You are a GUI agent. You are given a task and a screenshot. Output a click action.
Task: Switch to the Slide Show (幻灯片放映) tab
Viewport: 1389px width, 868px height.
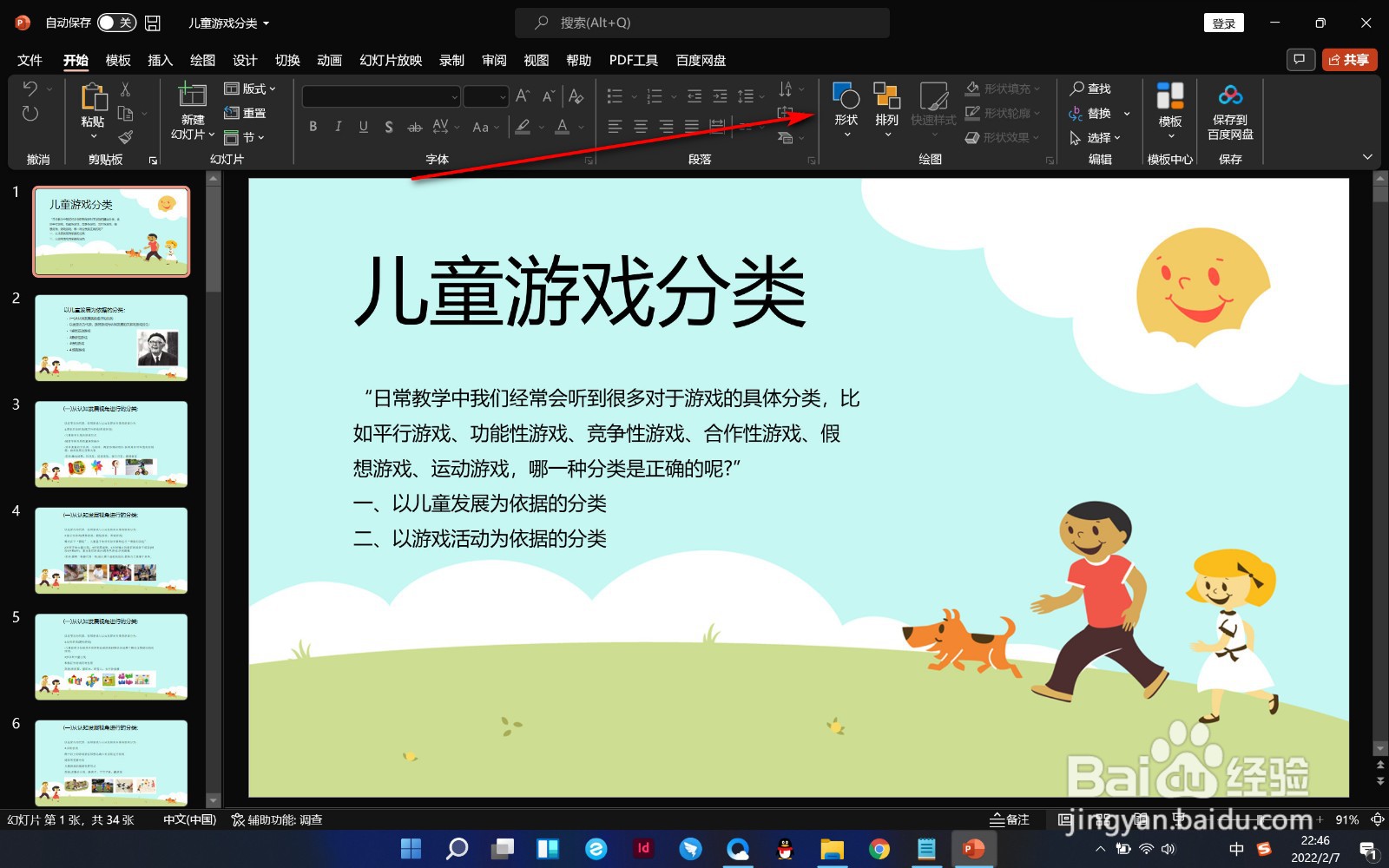pos(391,60)
